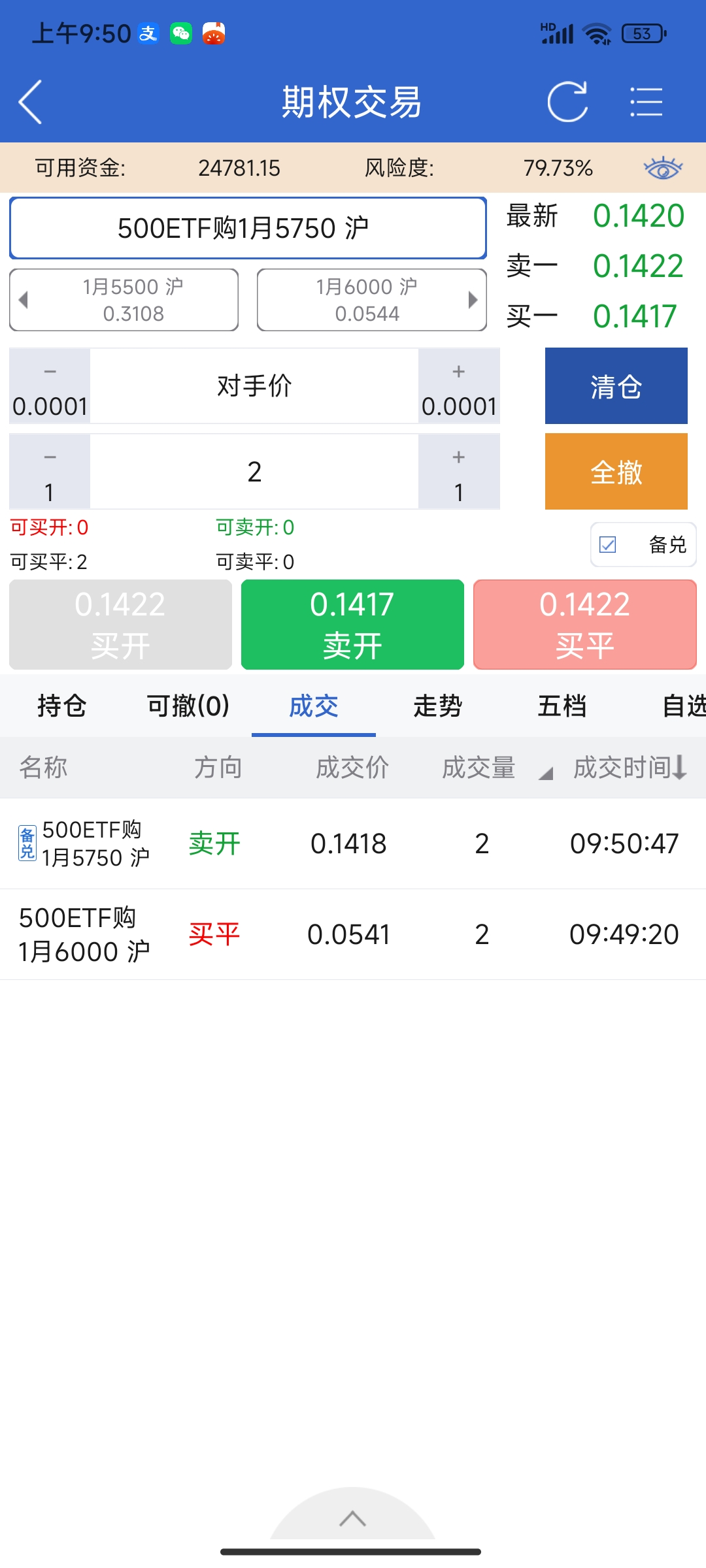
Task: Switch to next contract 1月6000
Action: (371, 300)
